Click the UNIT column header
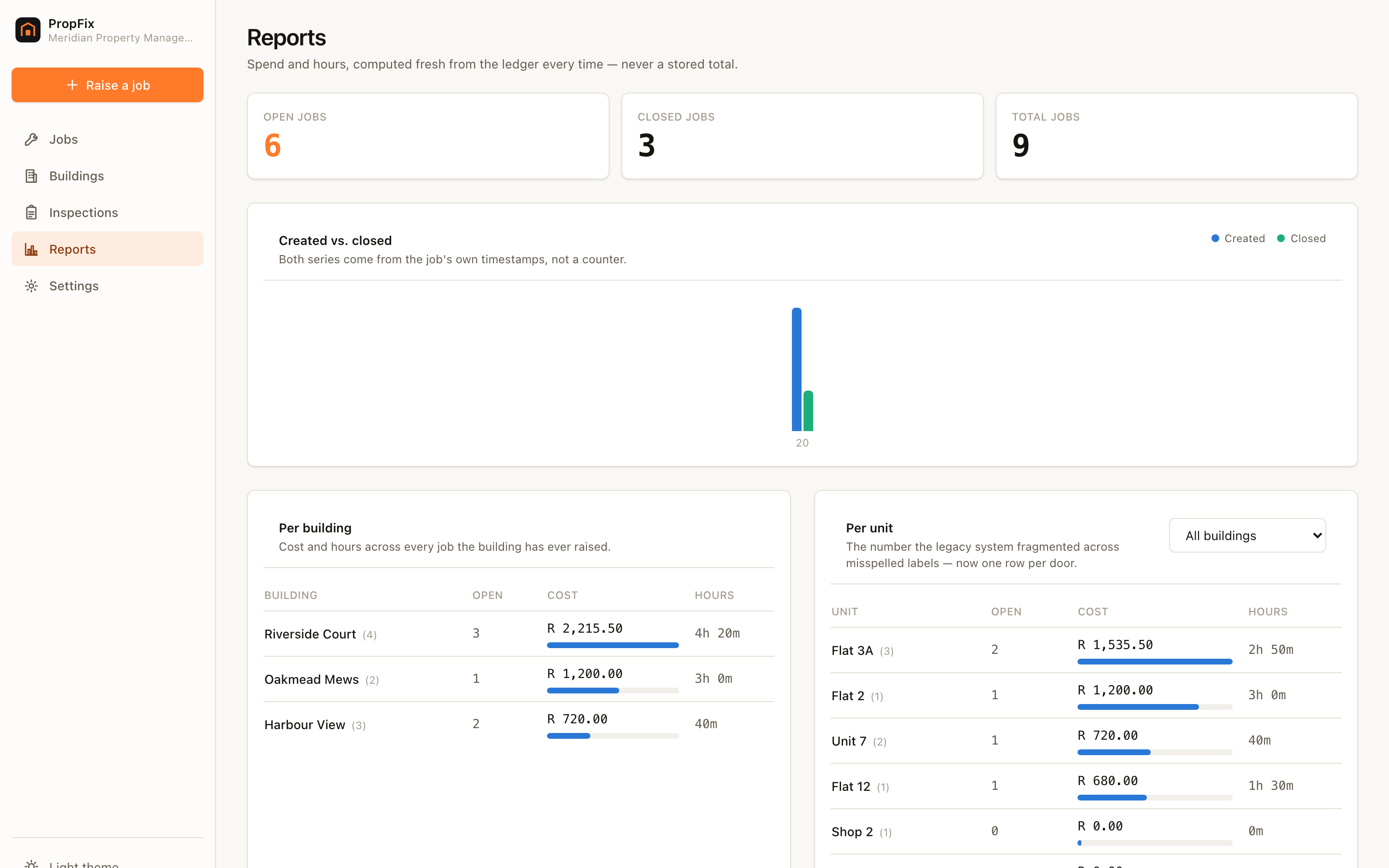Viewport: 1389px width, 868px height. point(845,612)
